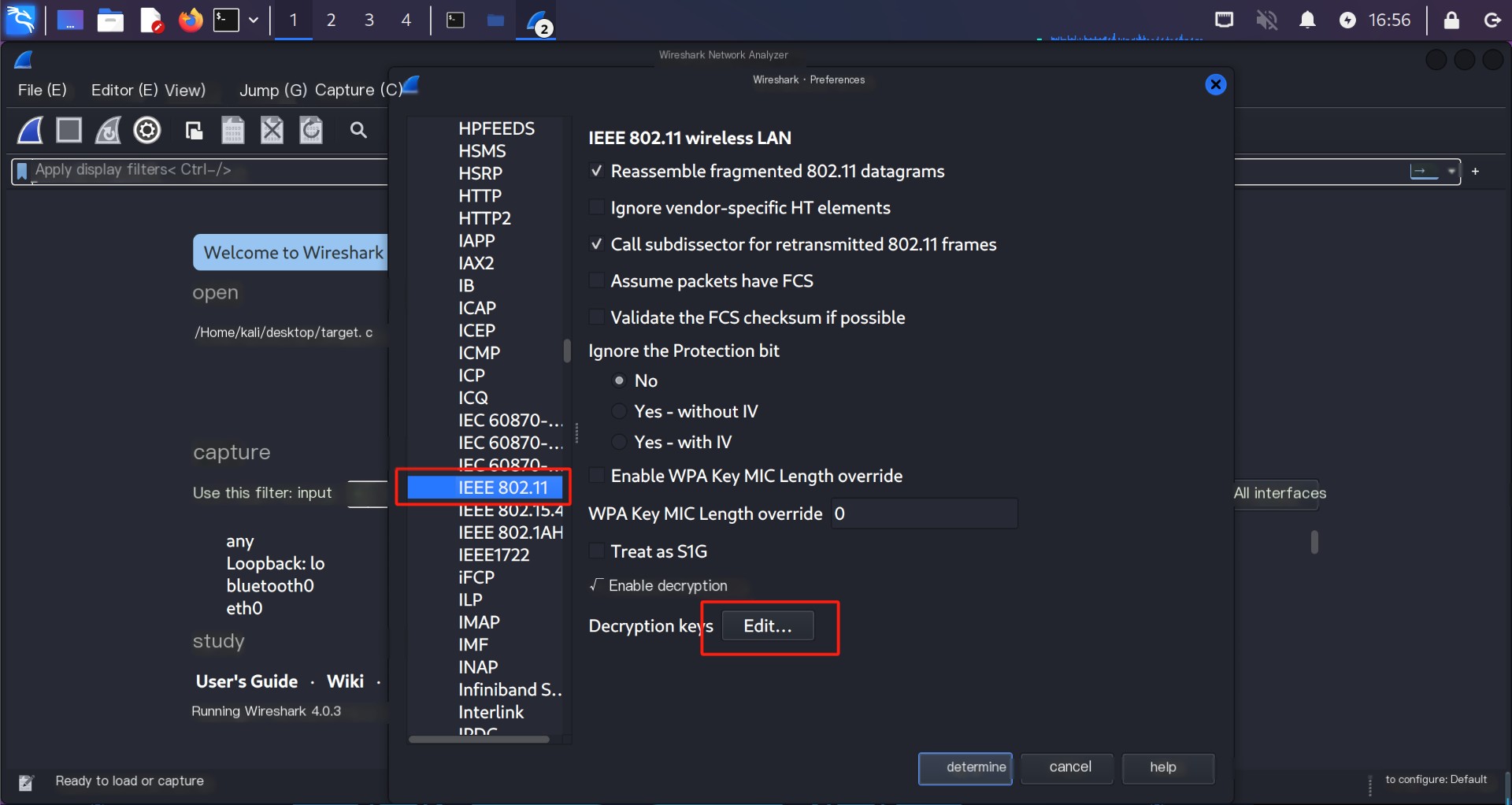Open the View) menu
This screenshot has height=805, width=1512.
tap(185, 90)
